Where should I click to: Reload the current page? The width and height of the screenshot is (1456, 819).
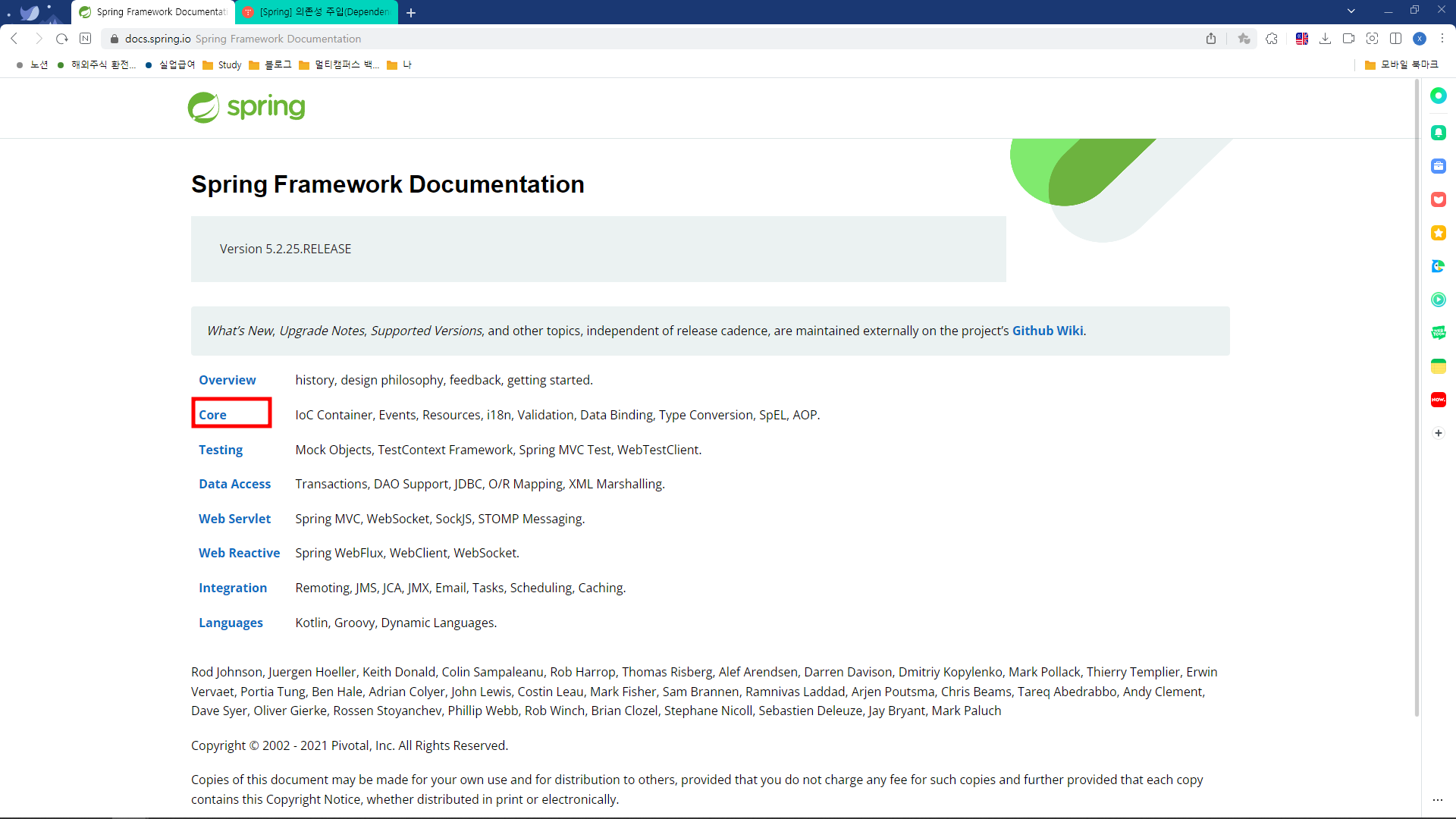tap(62, 39)
